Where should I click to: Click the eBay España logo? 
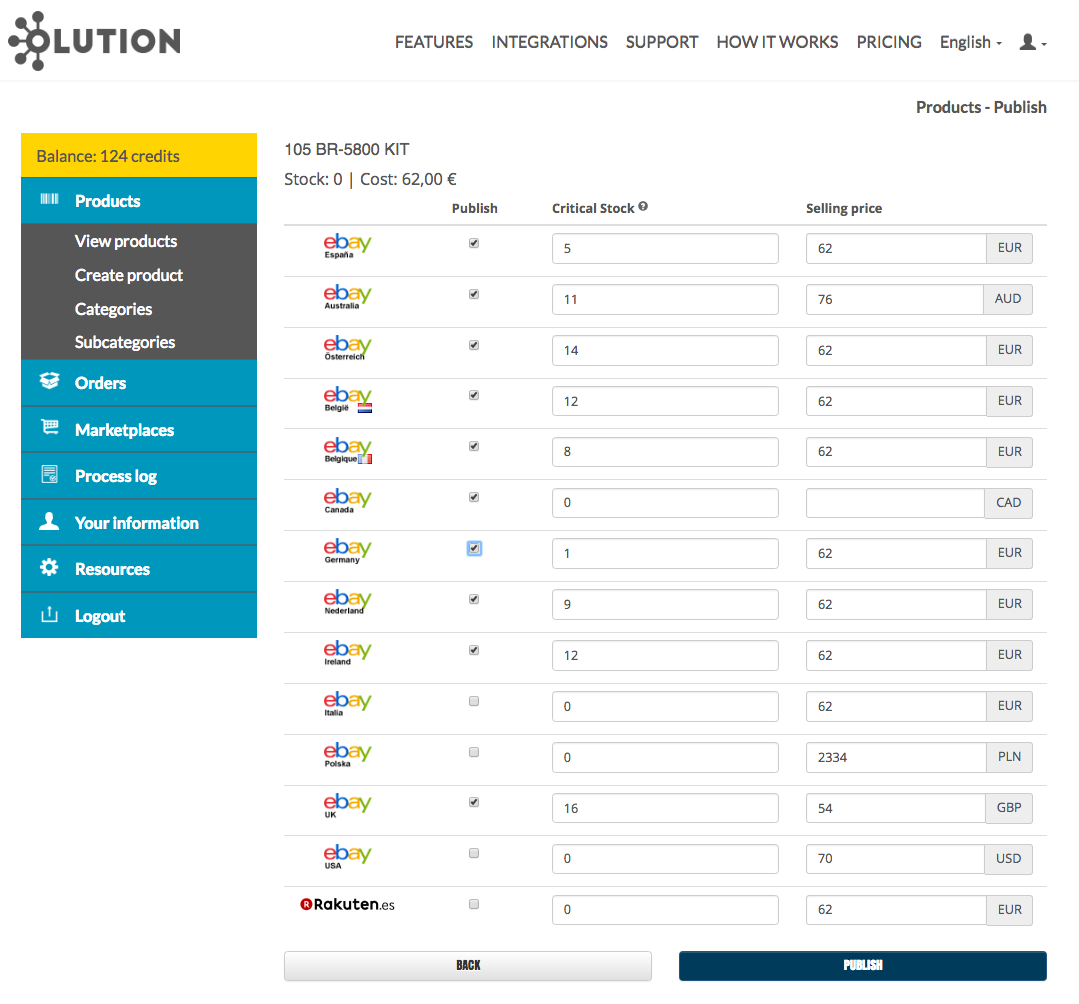[x=348, y=246]
